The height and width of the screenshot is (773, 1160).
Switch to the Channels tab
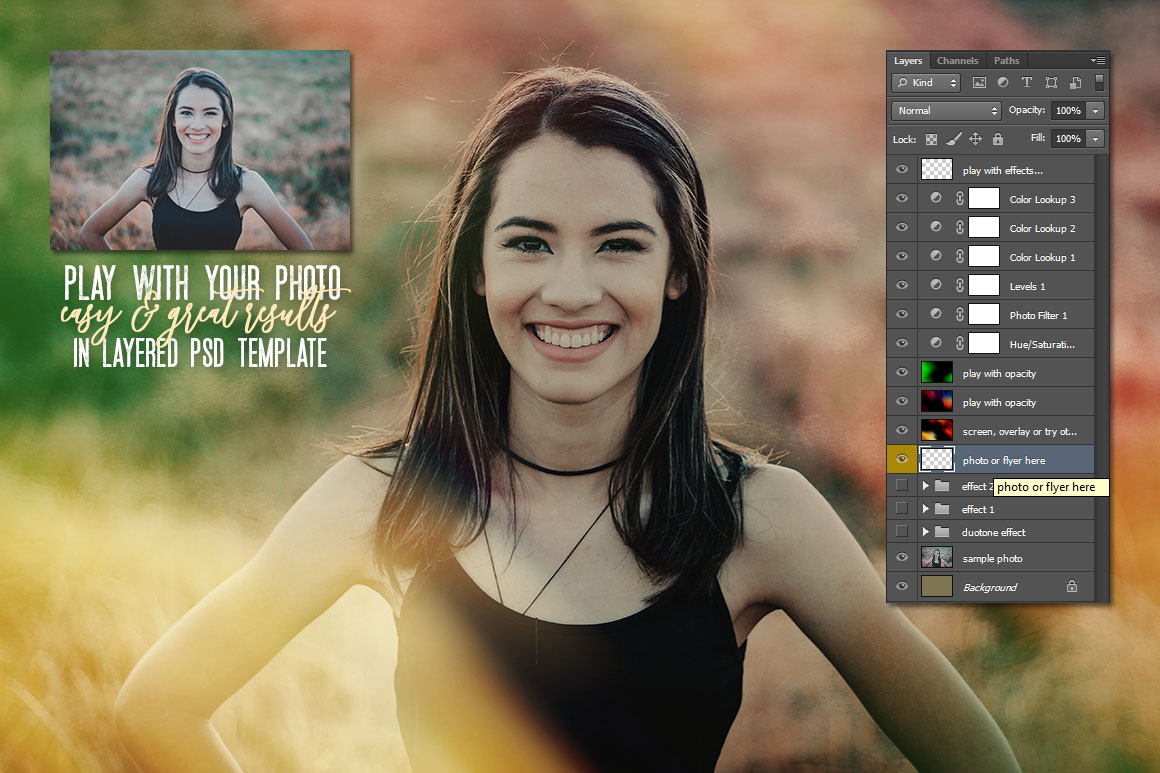coord(957,61)
